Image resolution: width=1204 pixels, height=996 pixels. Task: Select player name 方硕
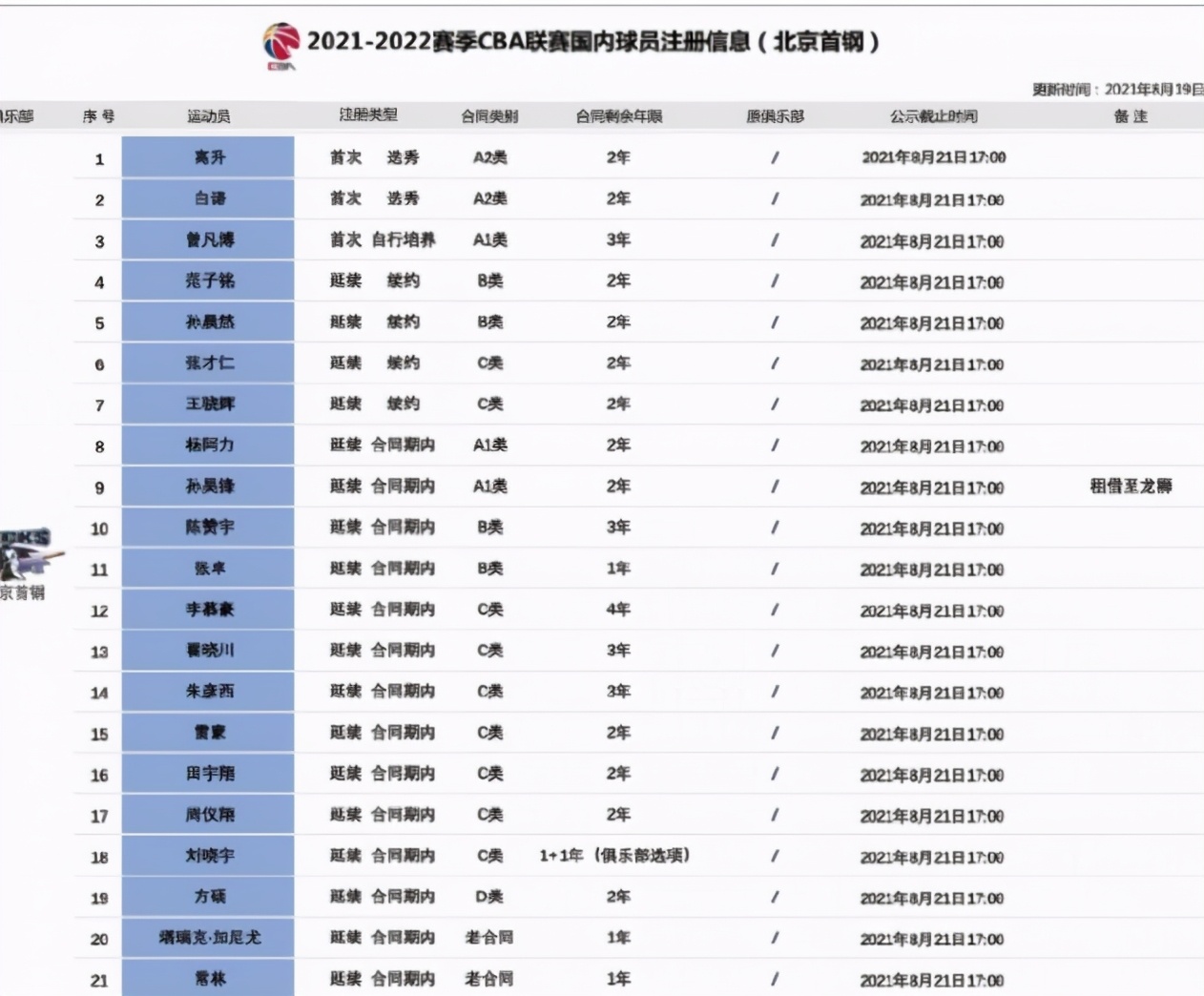coord(208,896)
